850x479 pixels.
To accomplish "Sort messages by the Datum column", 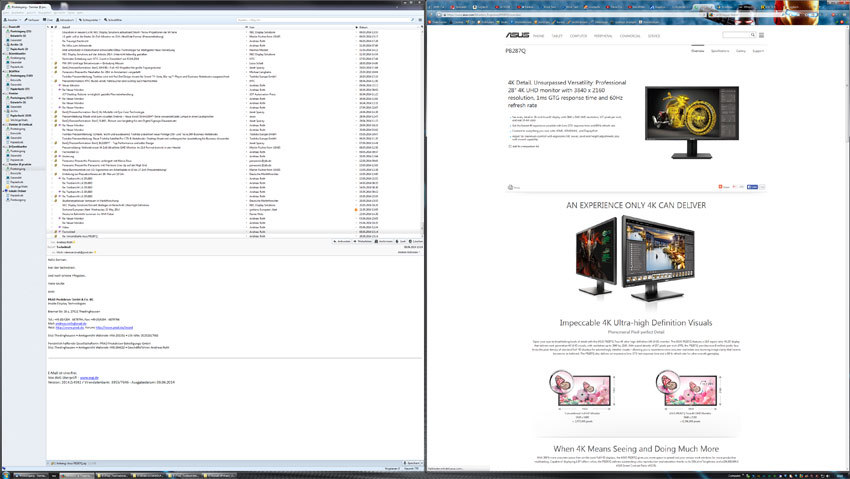I will click(363, 27).
